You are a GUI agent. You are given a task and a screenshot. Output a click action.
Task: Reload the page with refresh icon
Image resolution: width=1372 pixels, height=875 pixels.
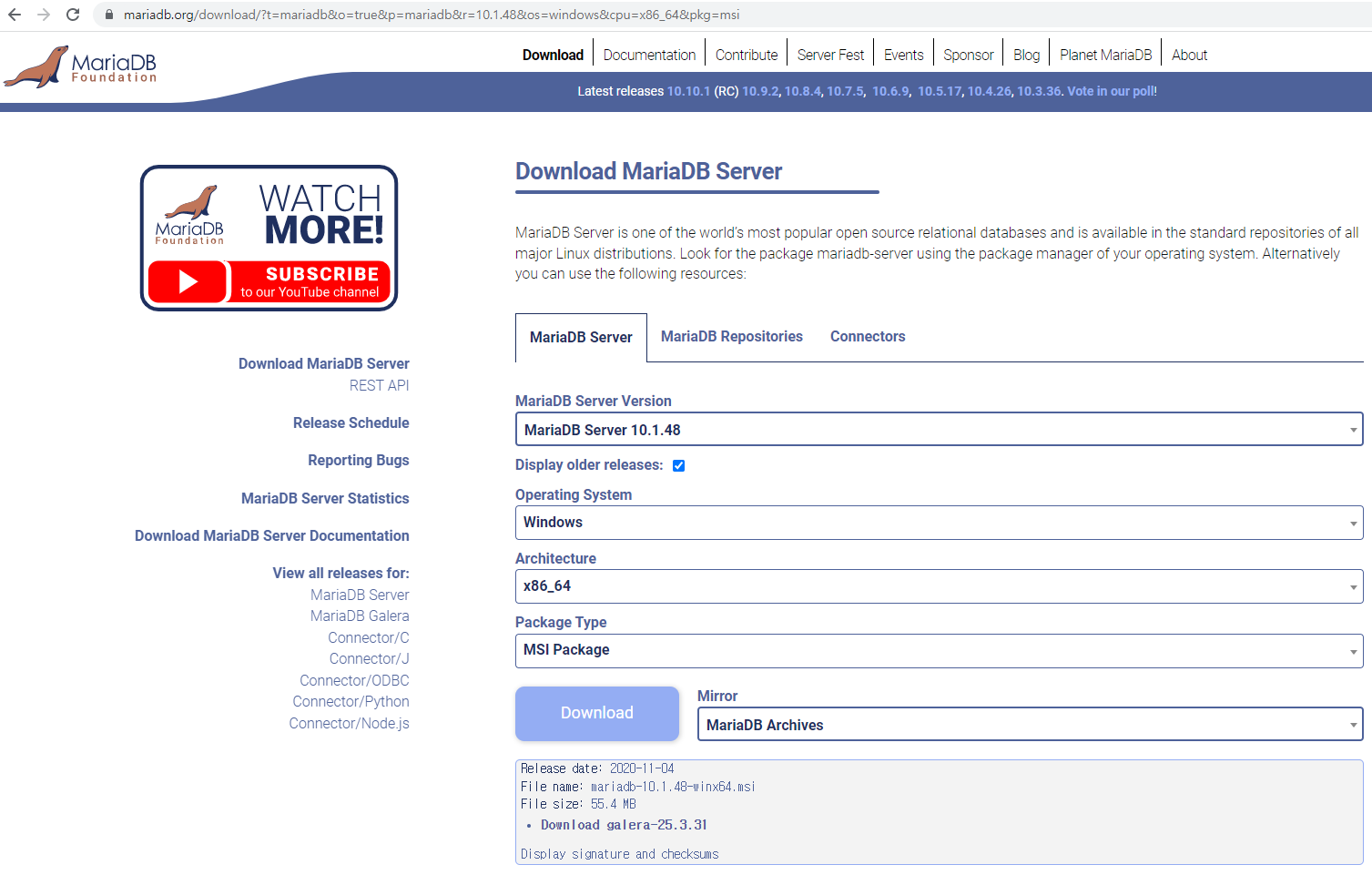coord(73,15)
